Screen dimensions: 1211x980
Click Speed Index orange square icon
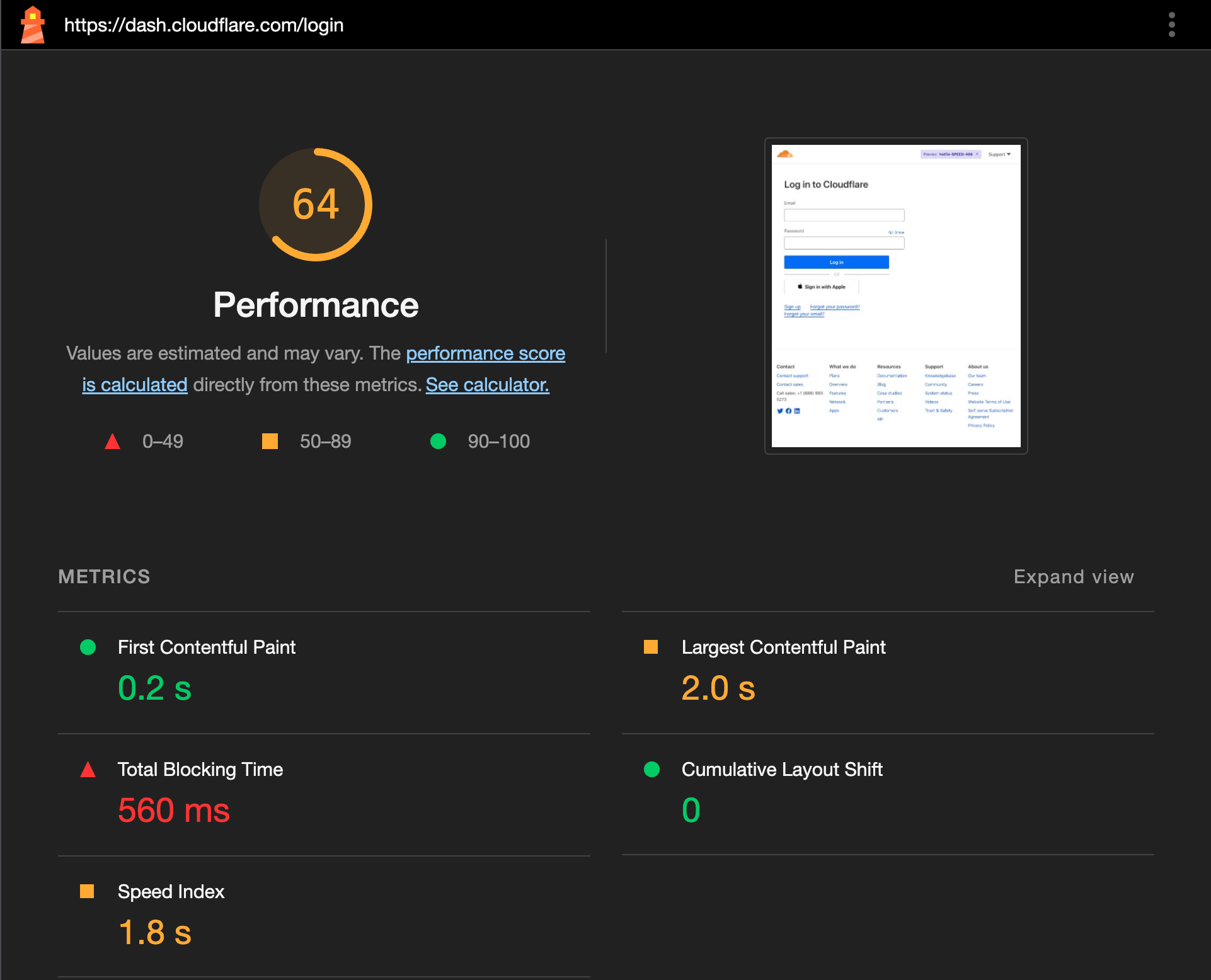click(x=87, y=892)
